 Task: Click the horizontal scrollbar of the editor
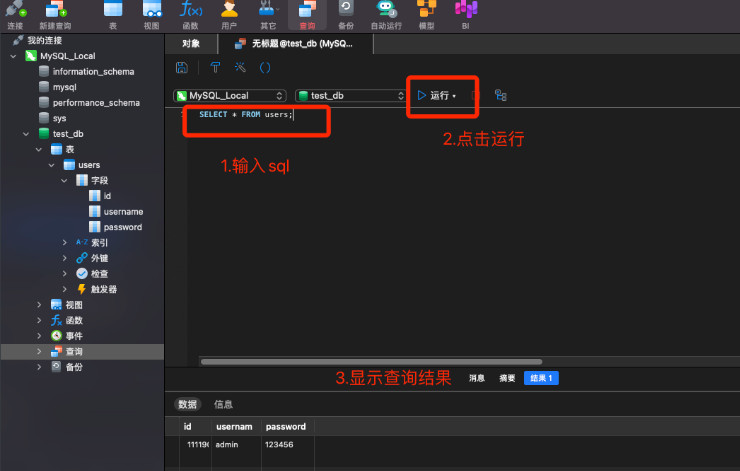(x=371, y=362)
